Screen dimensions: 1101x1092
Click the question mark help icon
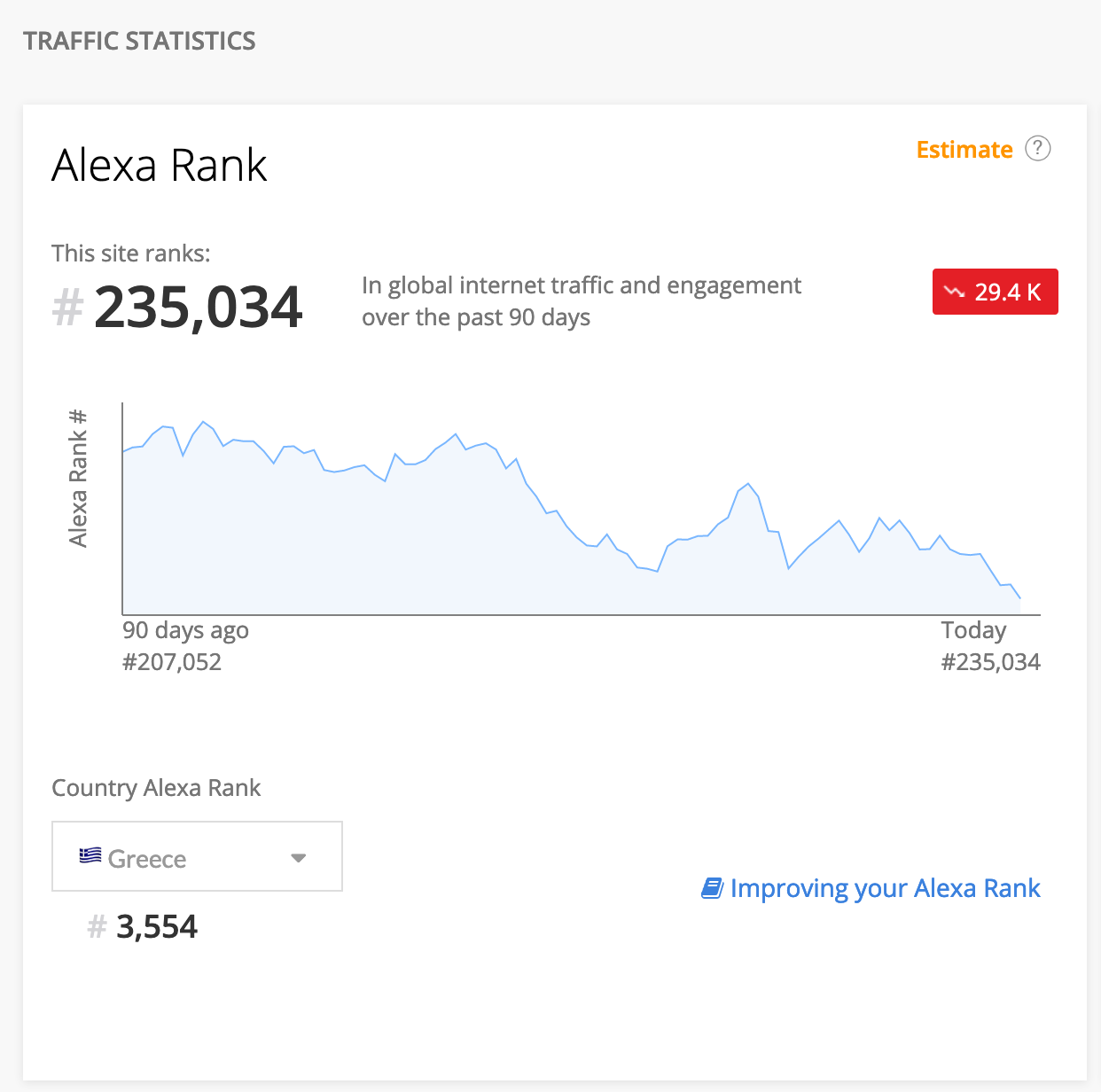1038,148
